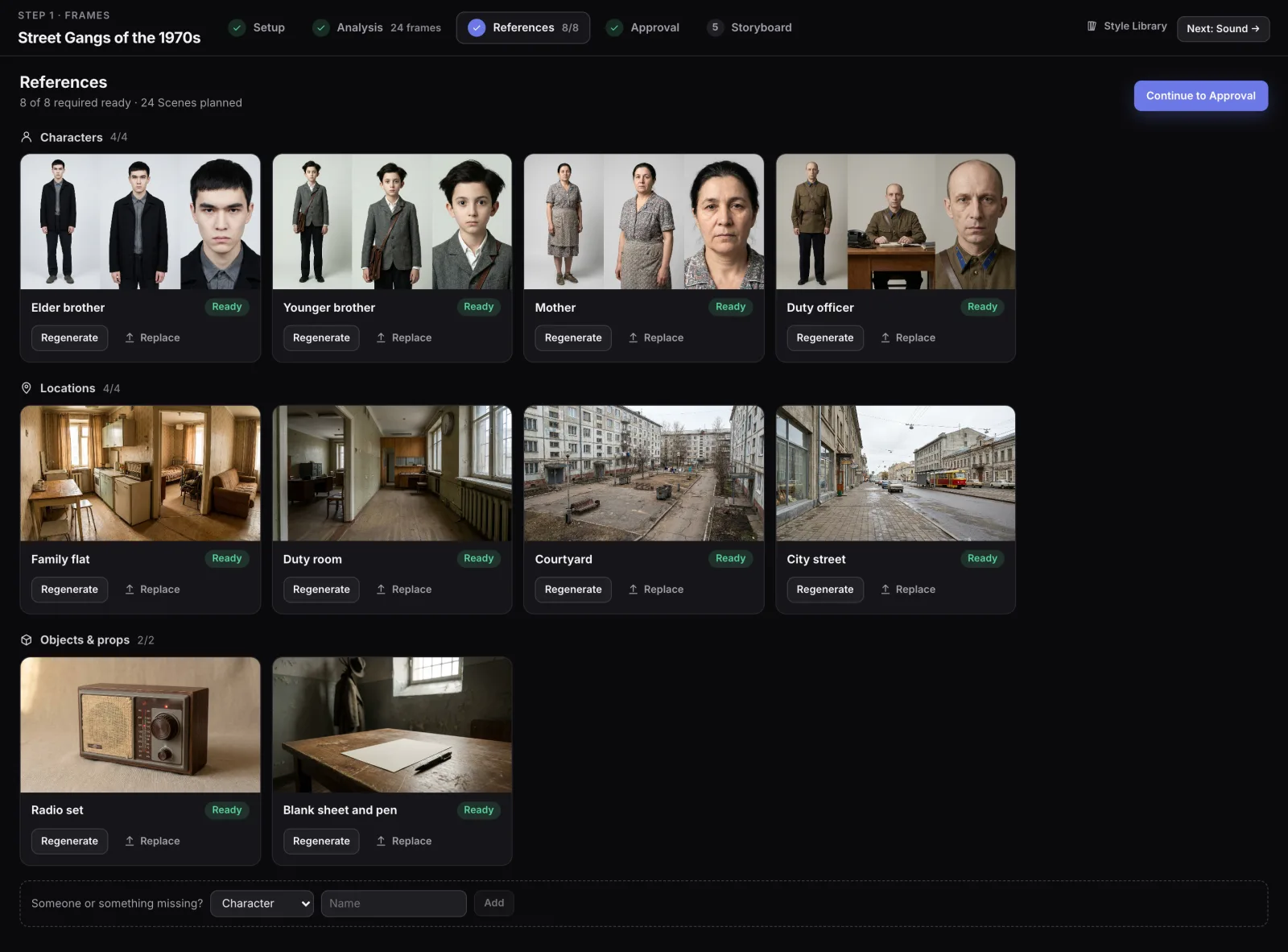Regenerate the Radio set prop

(x=69, y=841)
